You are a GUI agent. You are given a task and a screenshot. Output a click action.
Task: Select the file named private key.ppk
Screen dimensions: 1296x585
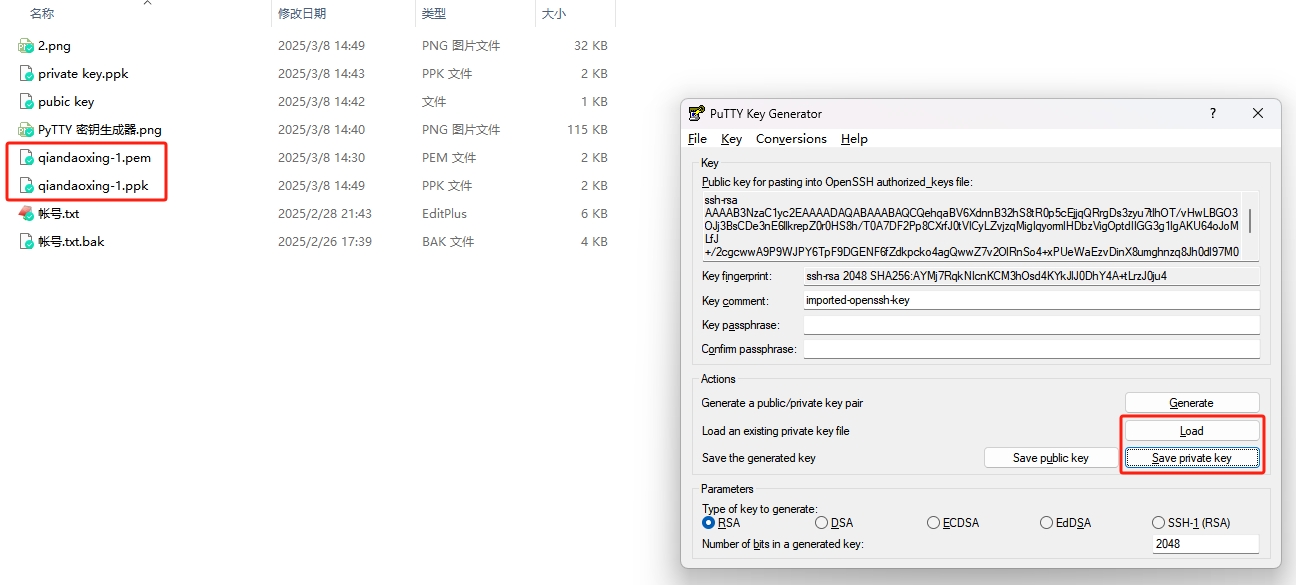click(83, 74)
